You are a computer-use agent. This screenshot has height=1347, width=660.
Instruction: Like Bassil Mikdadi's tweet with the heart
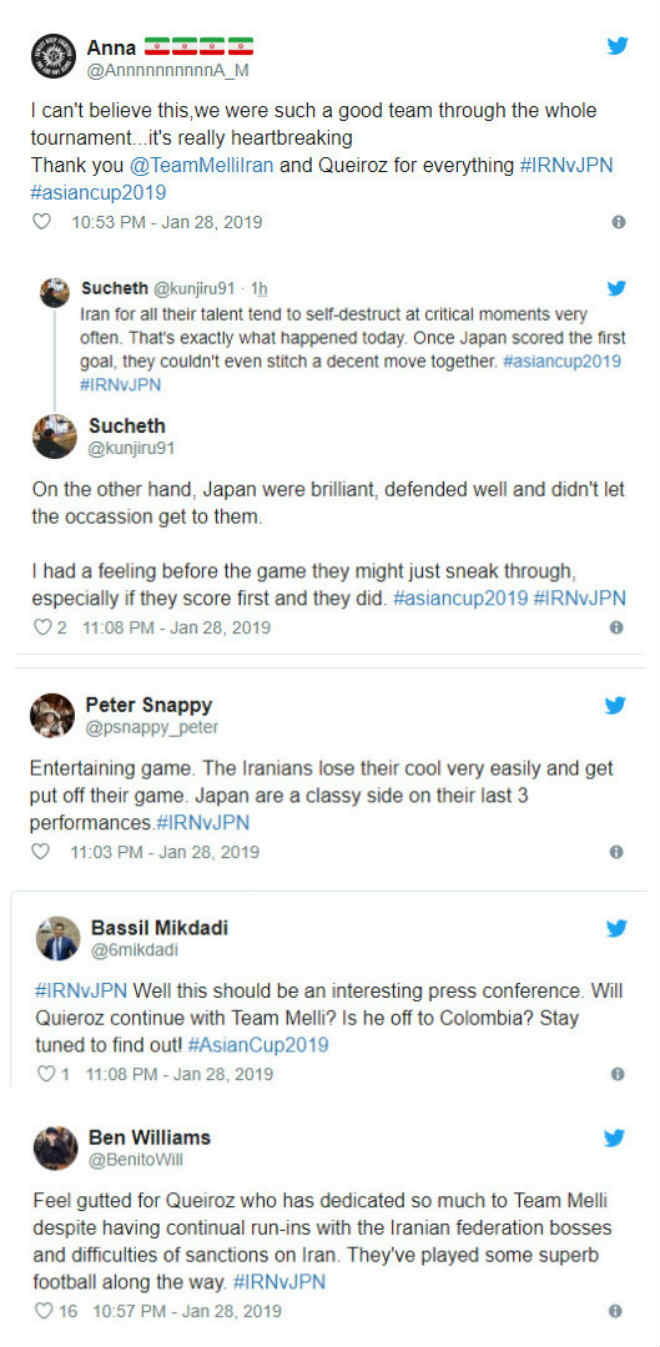coord(45,1074)
